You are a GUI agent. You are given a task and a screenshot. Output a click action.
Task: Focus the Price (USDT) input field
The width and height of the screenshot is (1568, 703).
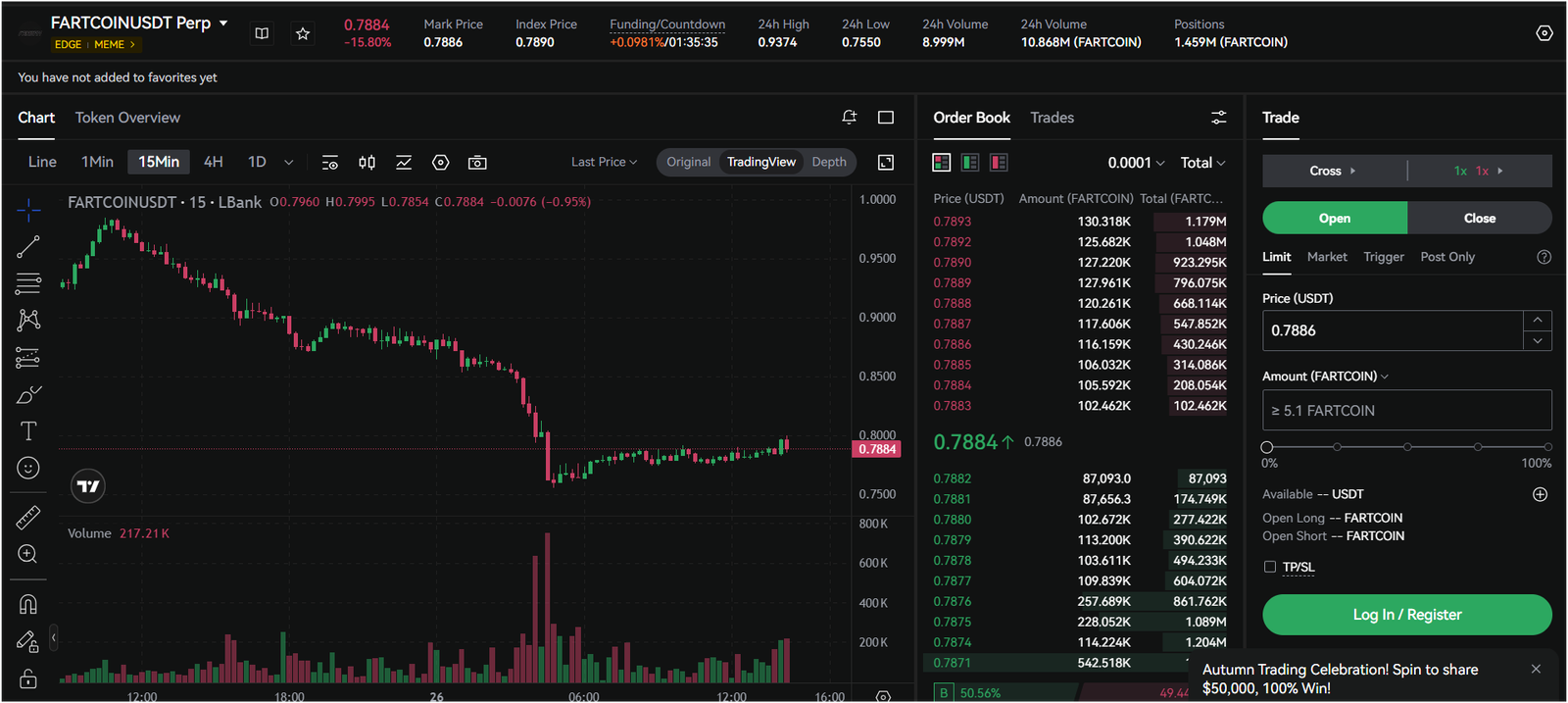click(1393, 330)
